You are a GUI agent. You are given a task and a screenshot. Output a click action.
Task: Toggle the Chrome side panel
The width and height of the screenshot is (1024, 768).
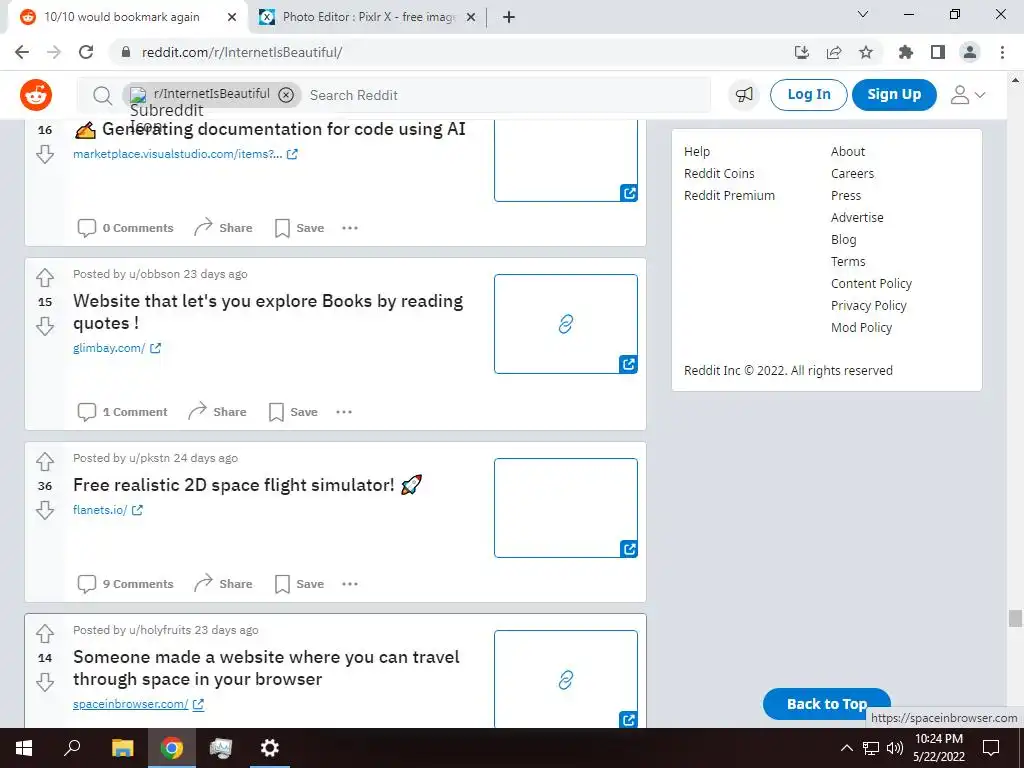click(938, 52)
